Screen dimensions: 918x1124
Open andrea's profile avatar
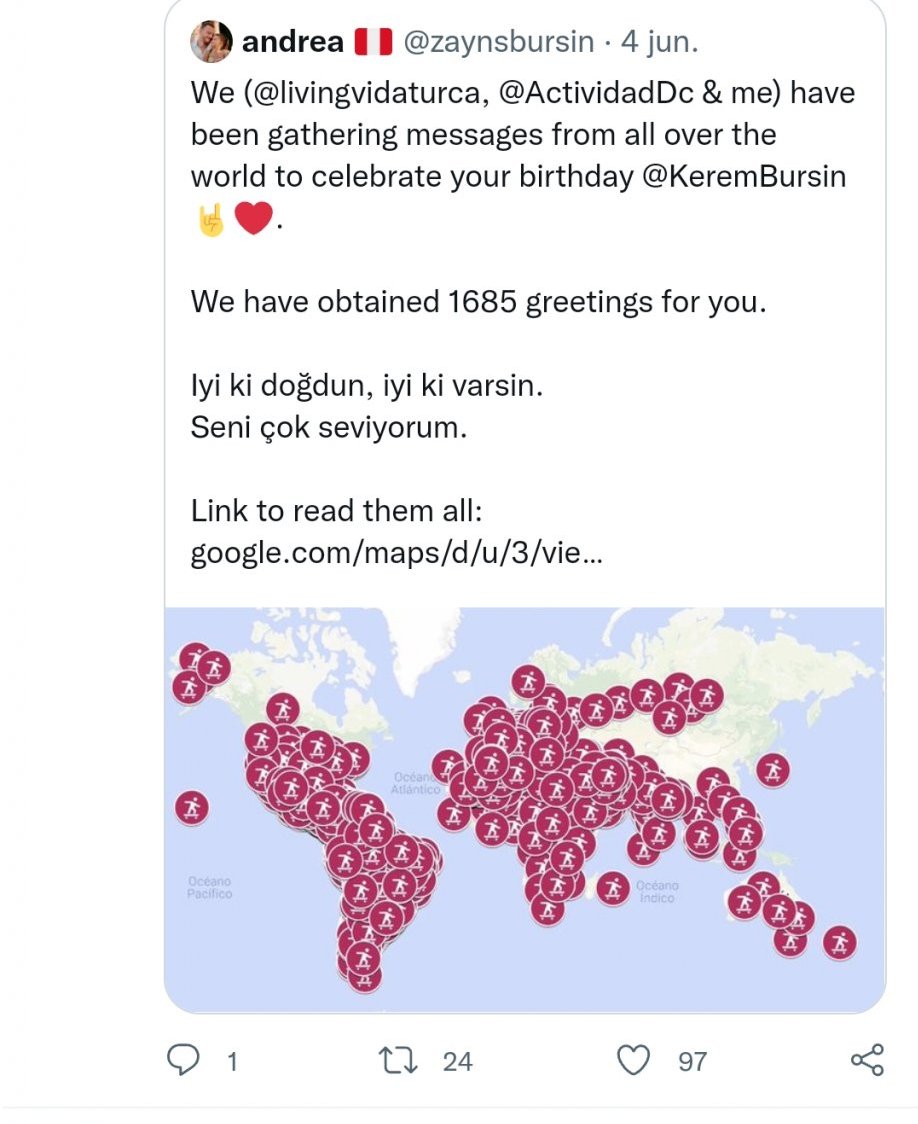coord(211,42)
